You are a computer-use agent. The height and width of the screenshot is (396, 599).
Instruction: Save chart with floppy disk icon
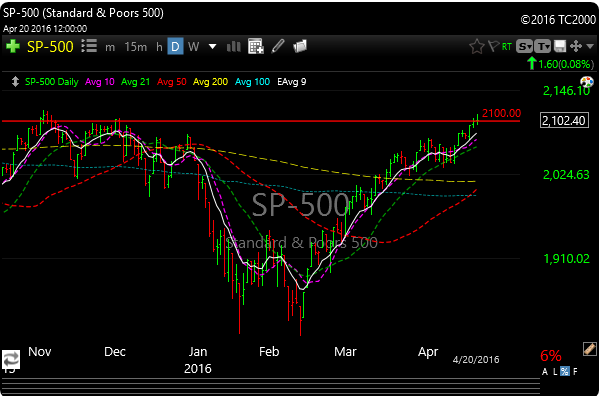point(560,46)
